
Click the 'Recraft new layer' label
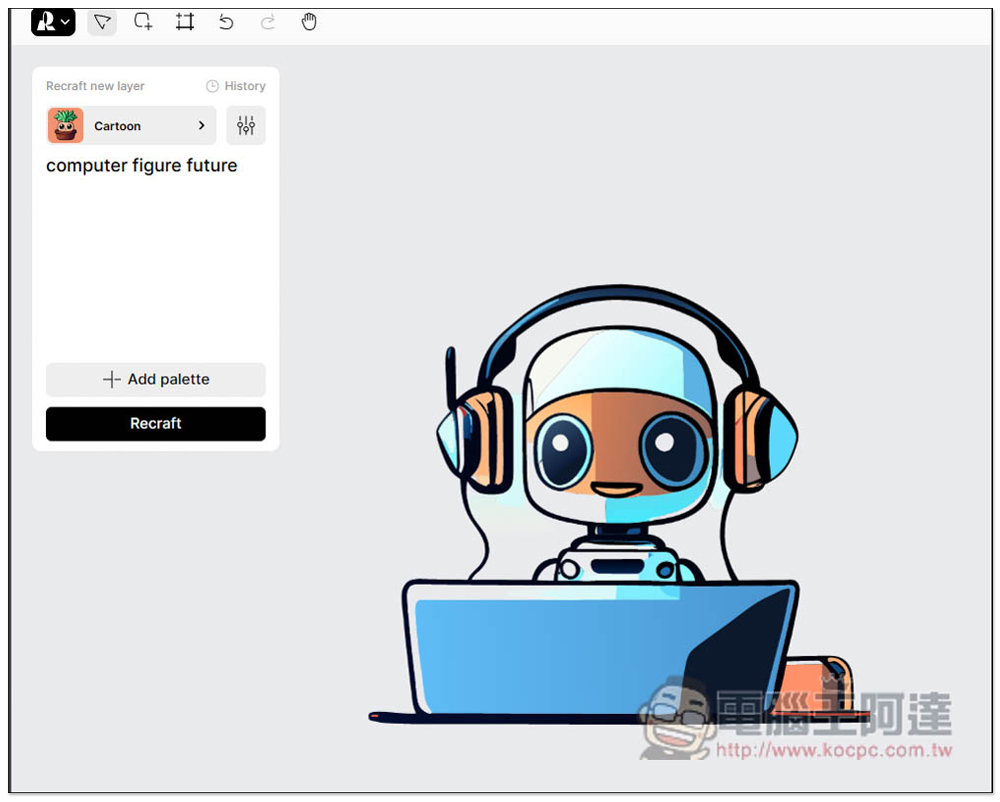(x=95, y=86)
